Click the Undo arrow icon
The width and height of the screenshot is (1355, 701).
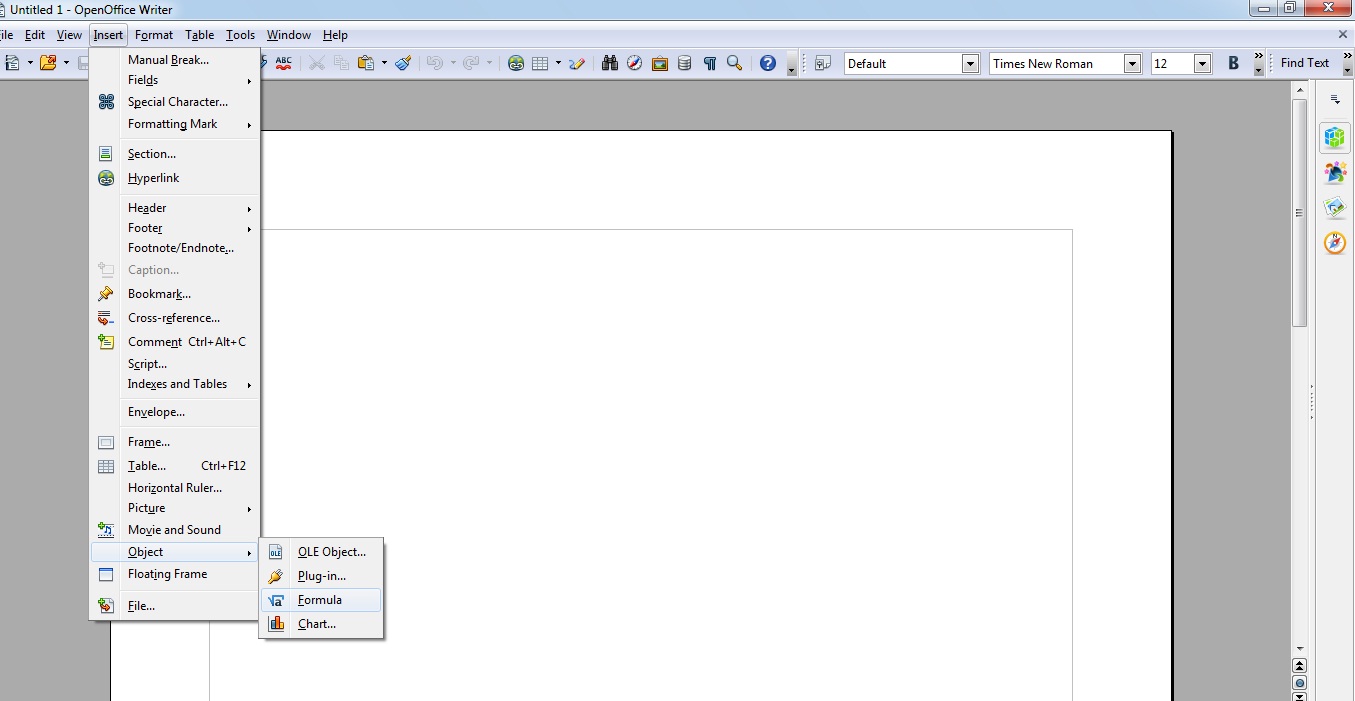[x=434, y=63]
